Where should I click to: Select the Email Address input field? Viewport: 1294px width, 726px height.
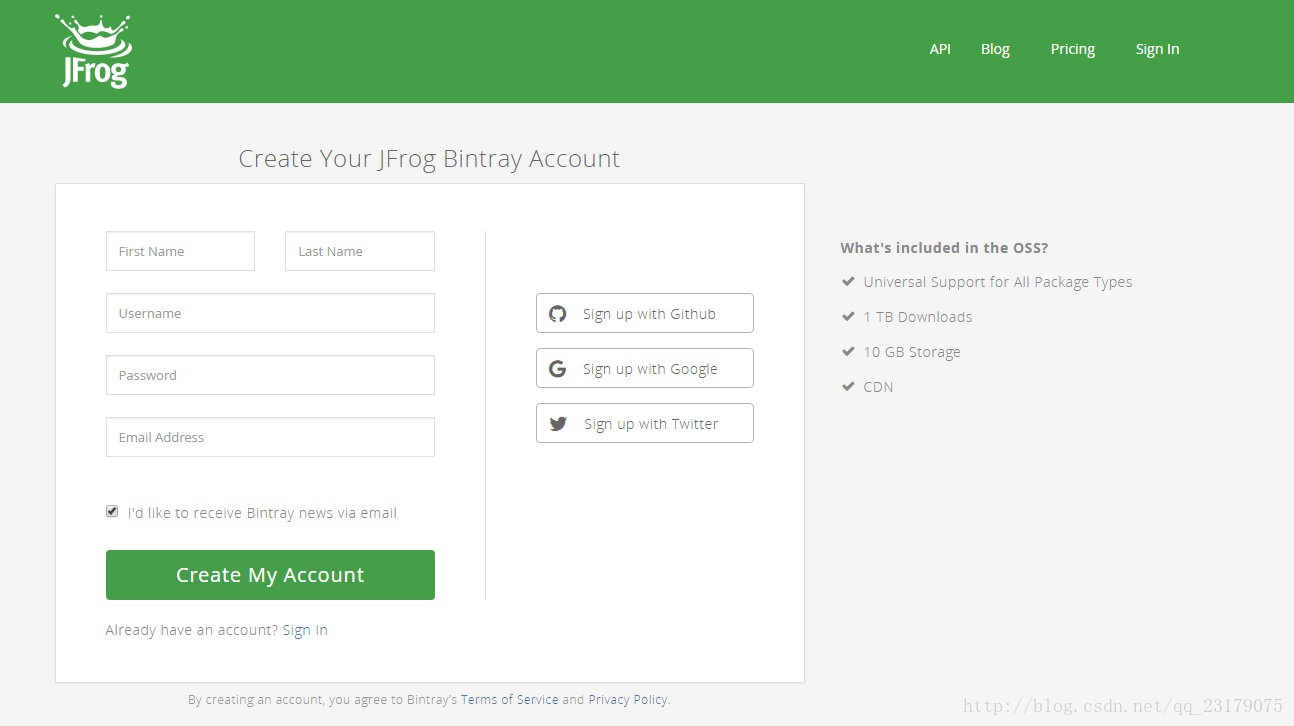pyautogui.click(x=270, y=437)
